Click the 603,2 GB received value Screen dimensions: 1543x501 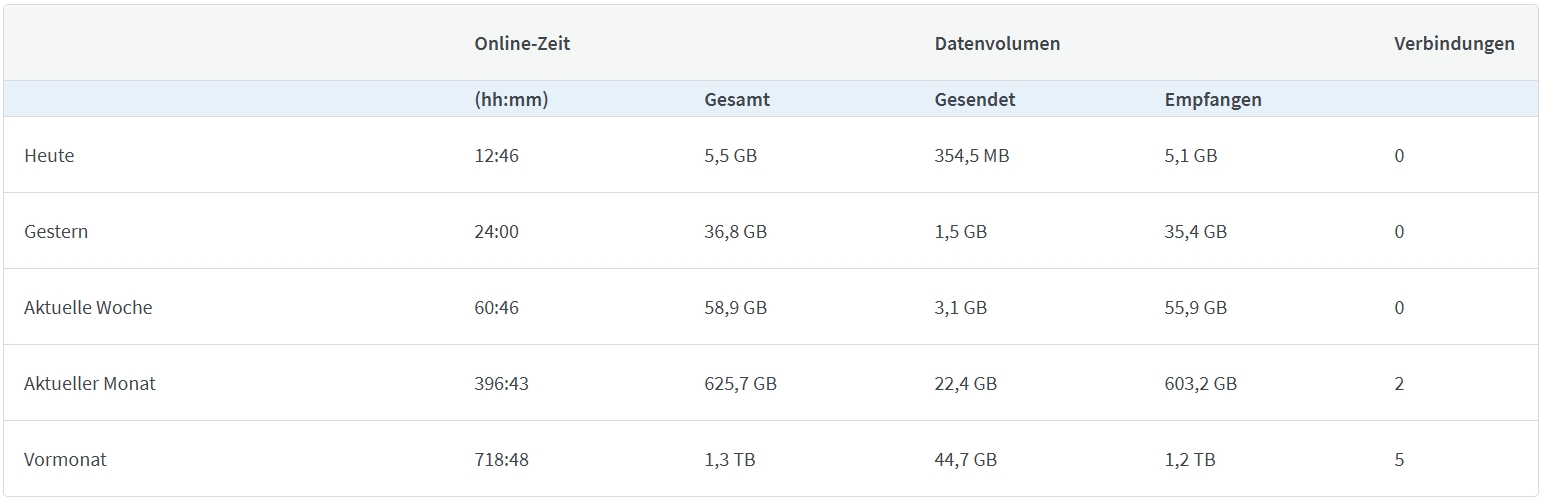point(1200,384)
